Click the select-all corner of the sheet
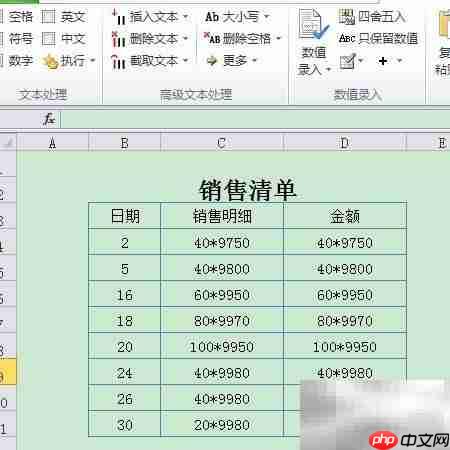This screenshot has width=450, height=450. 8,143
